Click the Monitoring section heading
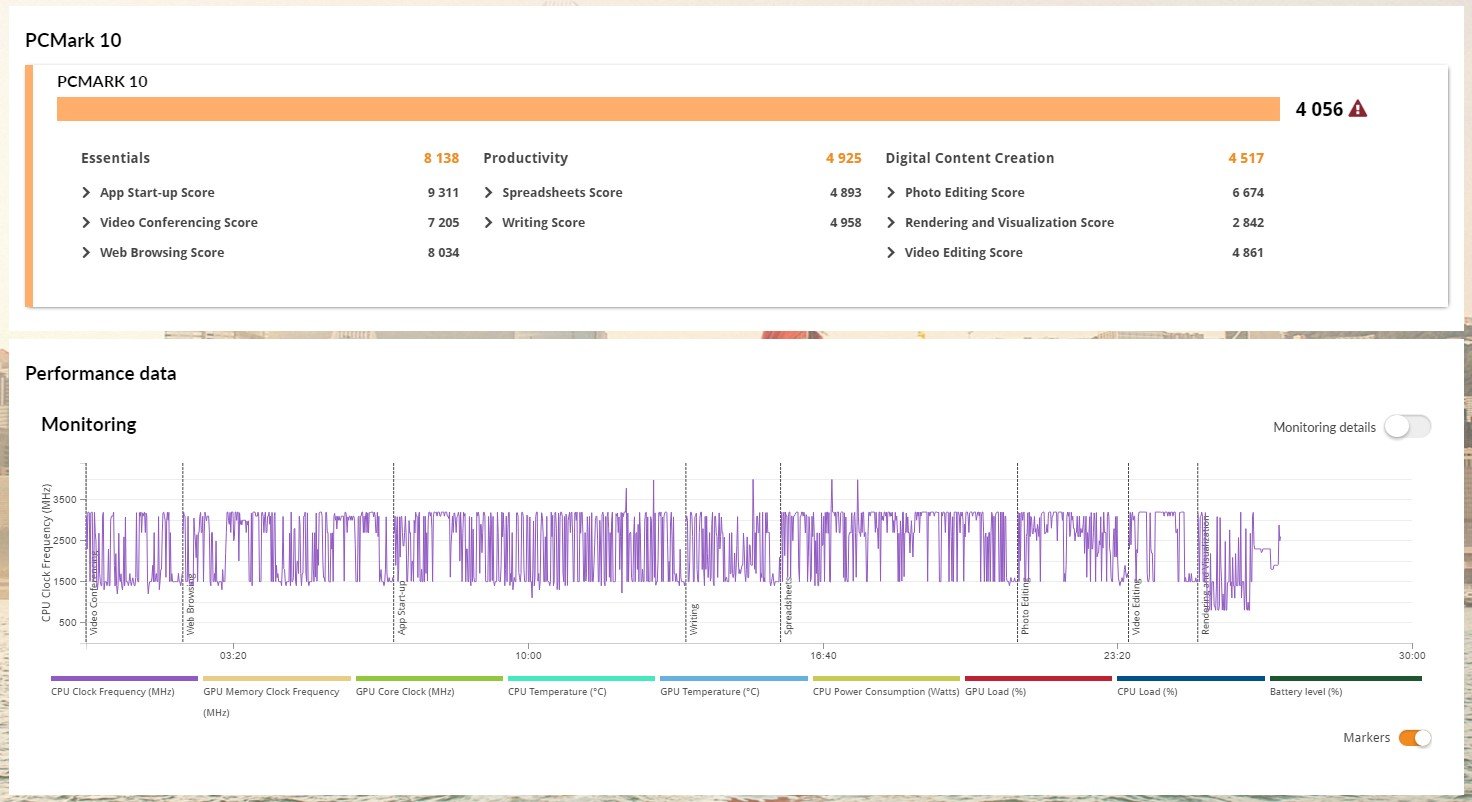 [x=89, y=424]
